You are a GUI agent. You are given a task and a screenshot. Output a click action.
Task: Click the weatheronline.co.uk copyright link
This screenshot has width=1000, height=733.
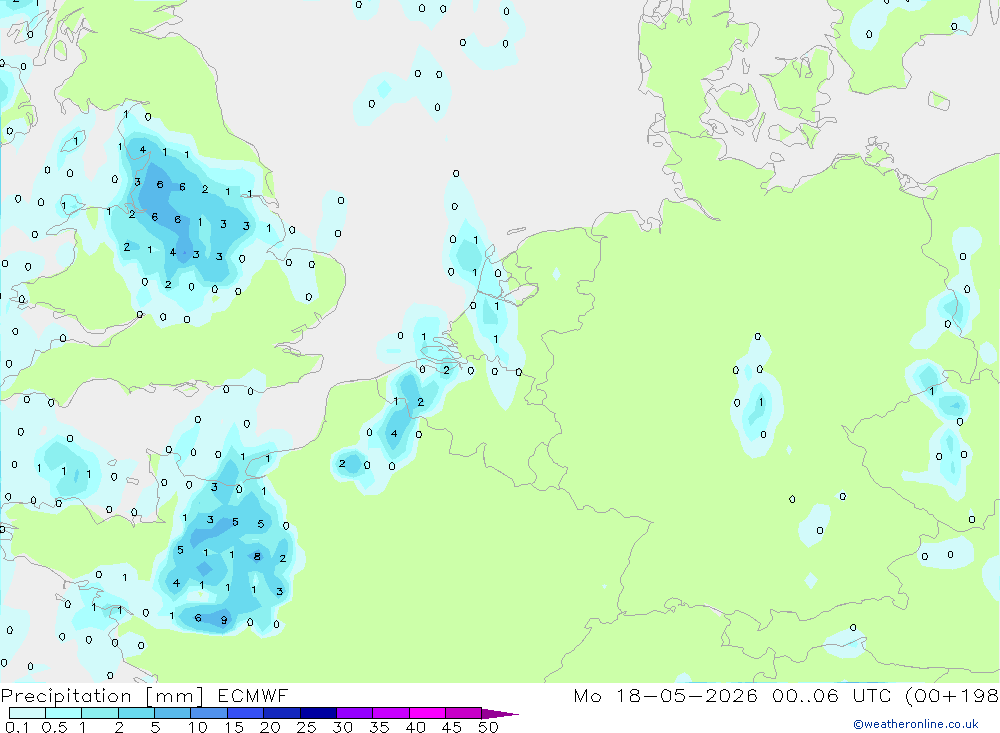pyautogui.click(x=916, y=724)
